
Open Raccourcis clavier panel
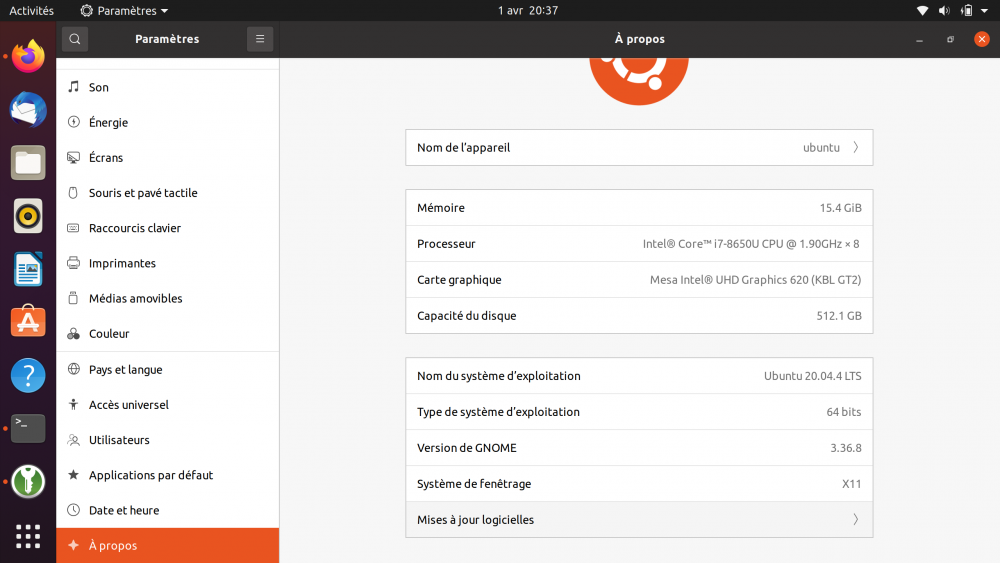tap(168, 228)
